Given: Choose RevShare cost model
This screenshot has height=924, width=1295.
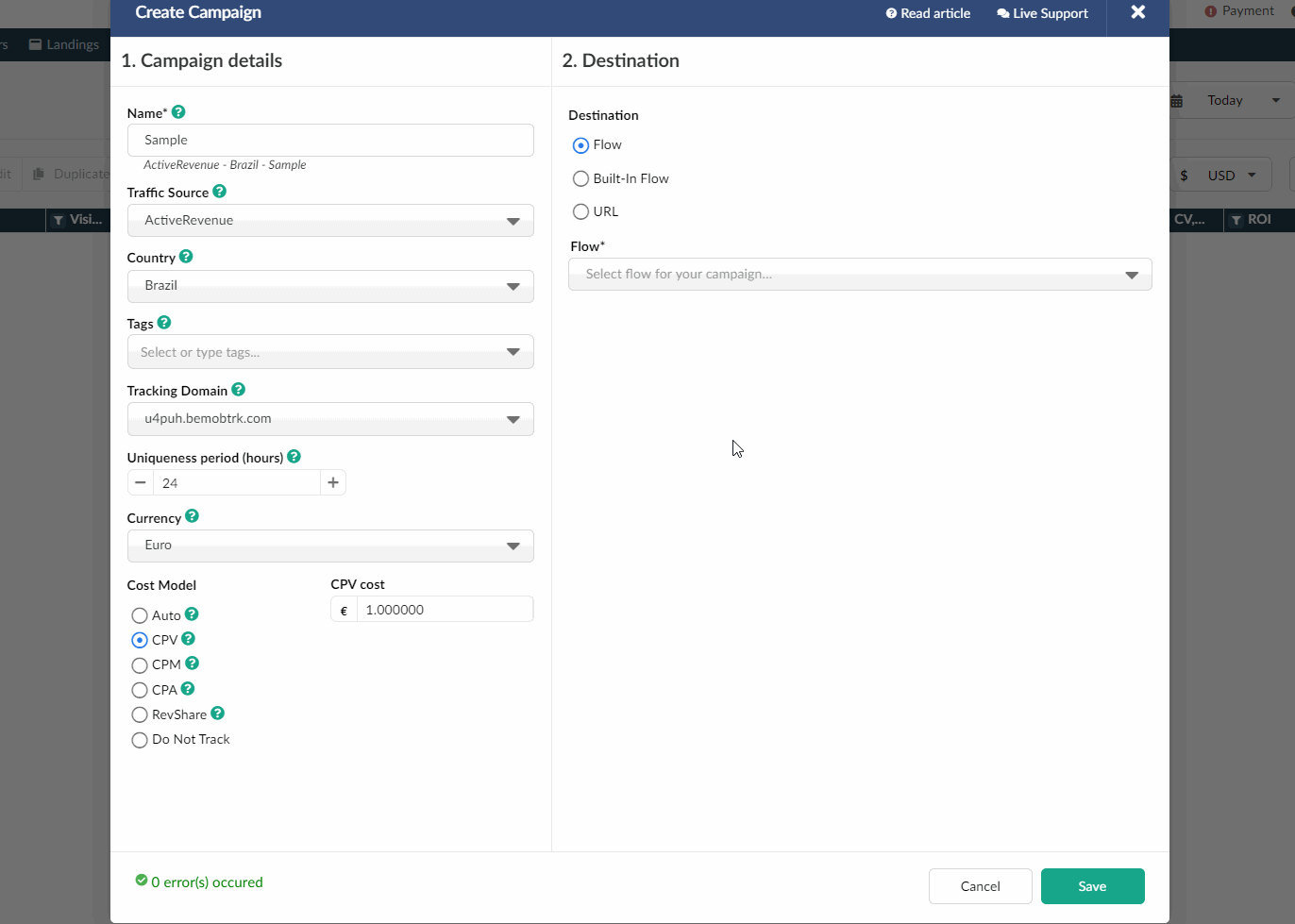Looking at the screenshot, I should [140, 714].
